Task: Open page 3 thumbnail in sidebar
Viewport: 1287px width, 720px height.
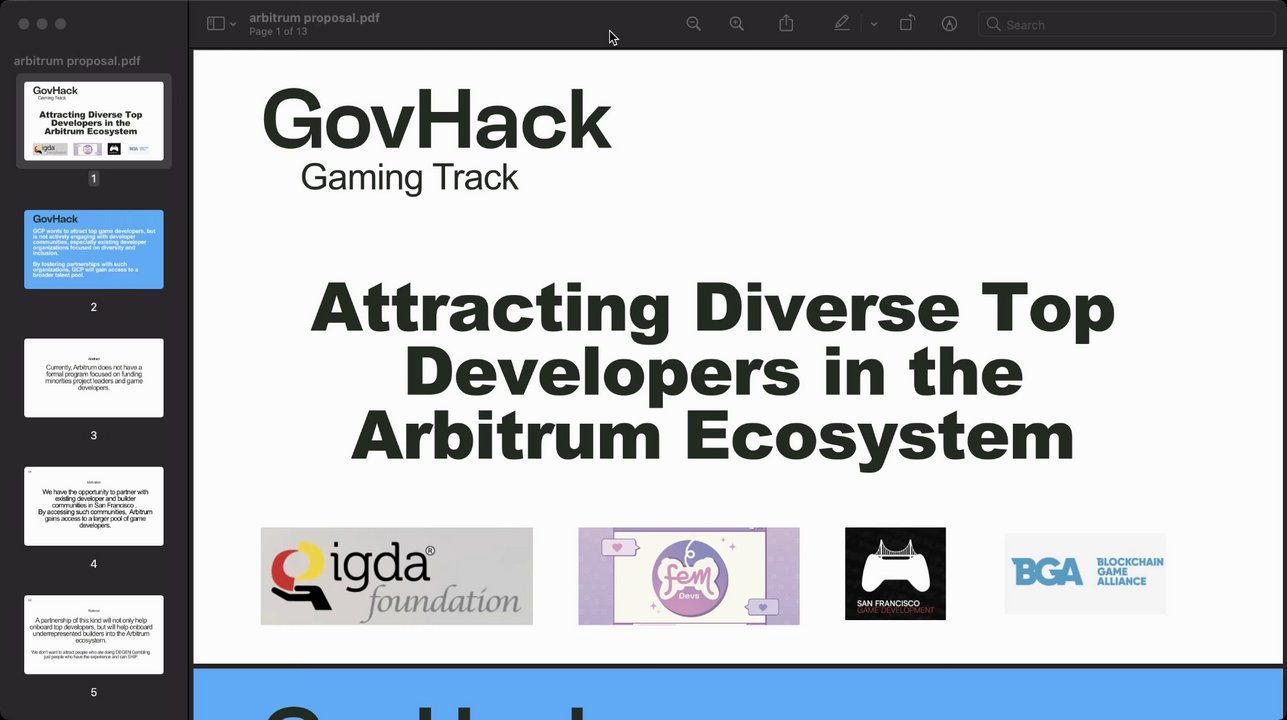Action: pyautogui.click(x=94, y=378)
